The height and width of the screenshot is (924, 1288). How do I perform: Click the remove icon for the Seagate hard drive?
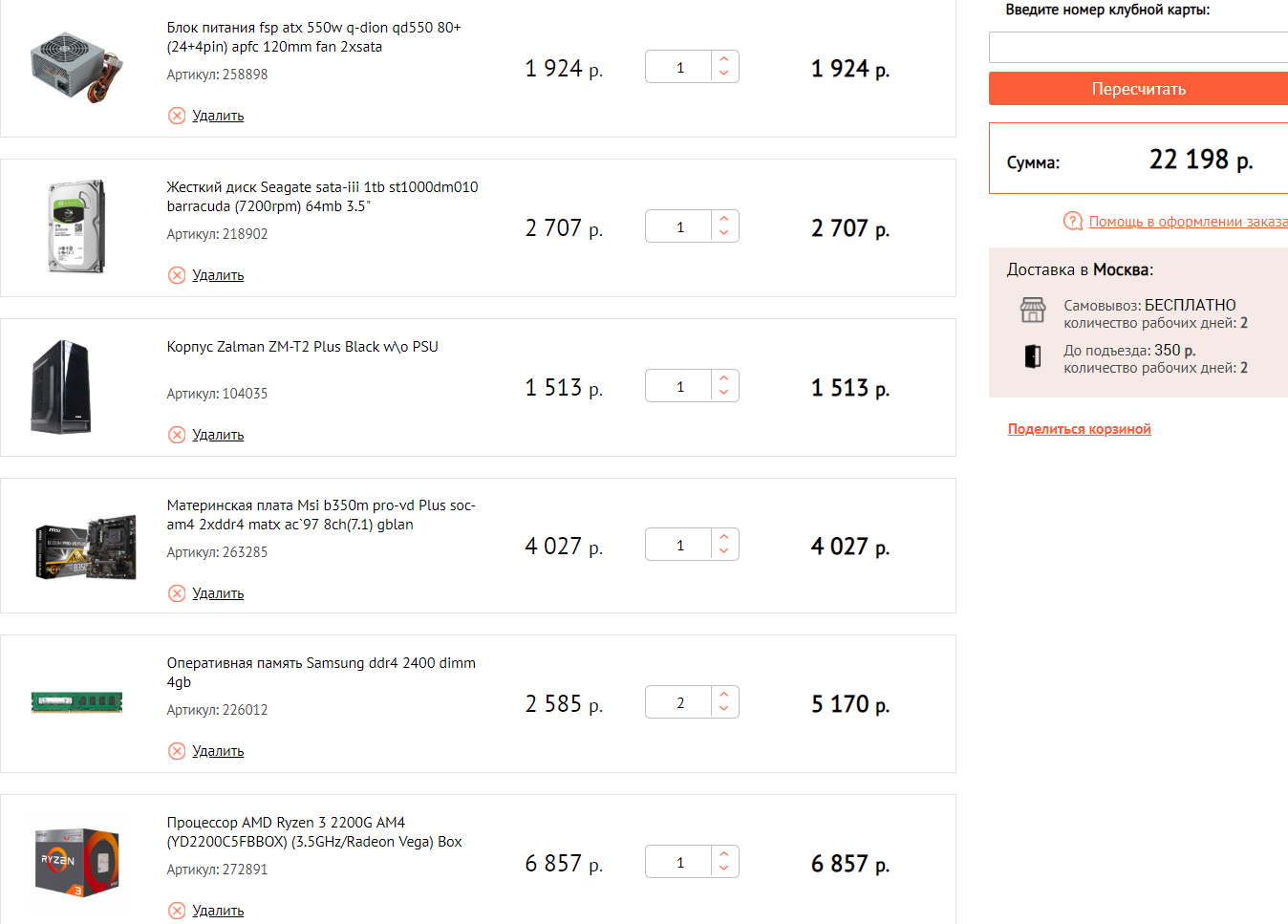pyautogui.click(x=177, y=275)
